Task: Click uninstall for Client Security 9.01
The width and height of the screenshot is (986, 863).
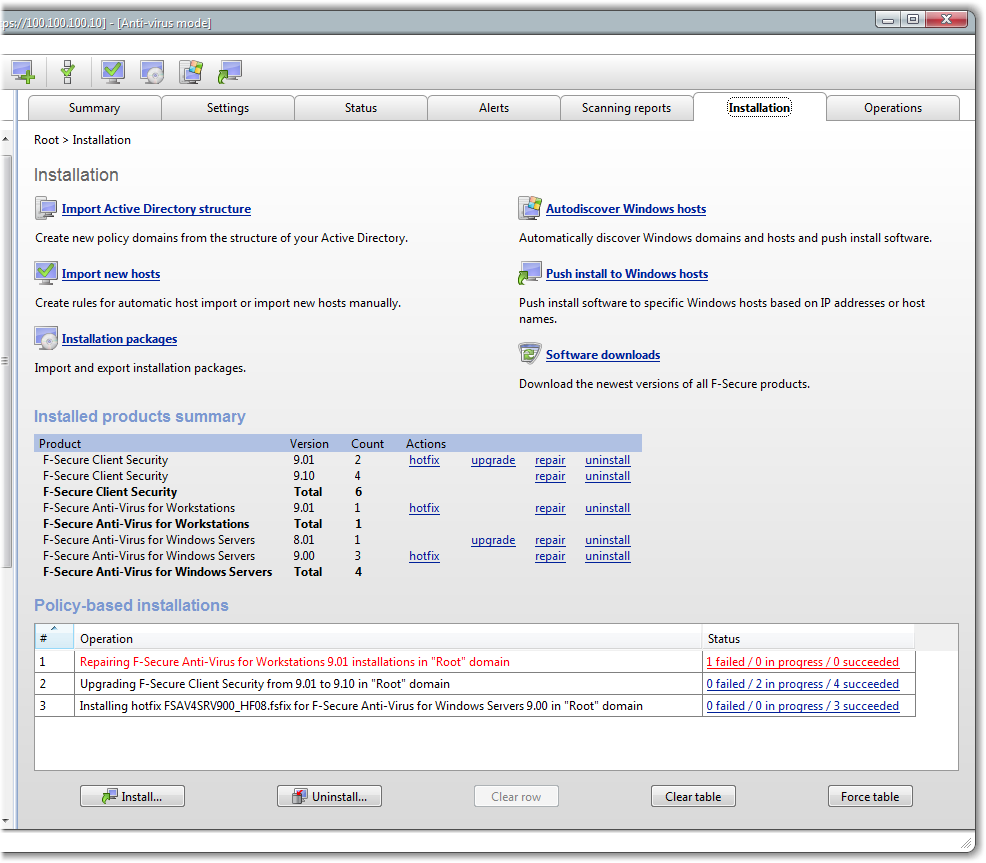Action: pyautogui.click(x=607, y=460)
